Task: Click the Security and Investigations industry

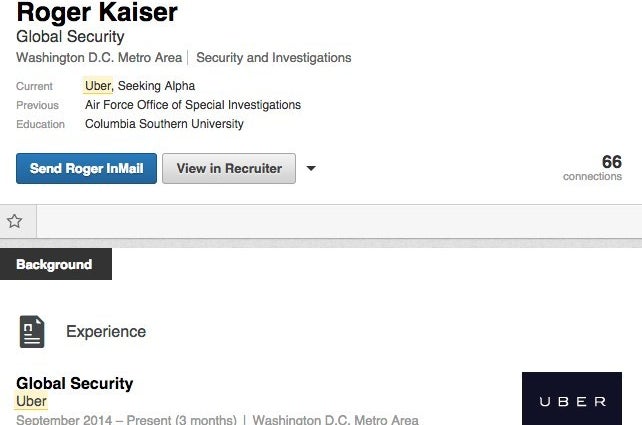Action: click(274, 58)
